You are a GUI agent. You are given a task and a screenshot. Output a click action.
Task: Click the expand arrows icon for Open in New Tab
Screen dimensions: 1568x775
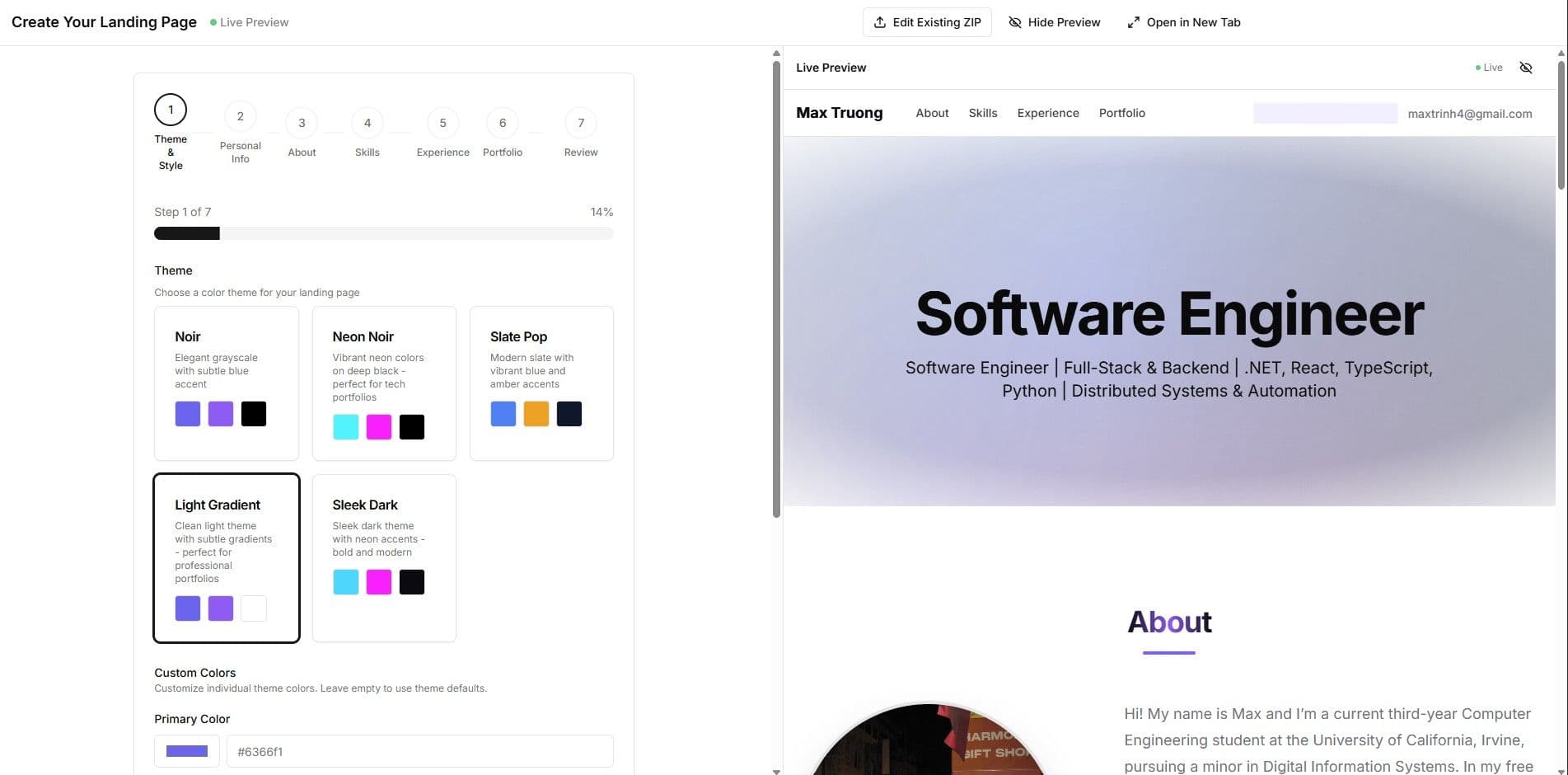point(1134,22)
